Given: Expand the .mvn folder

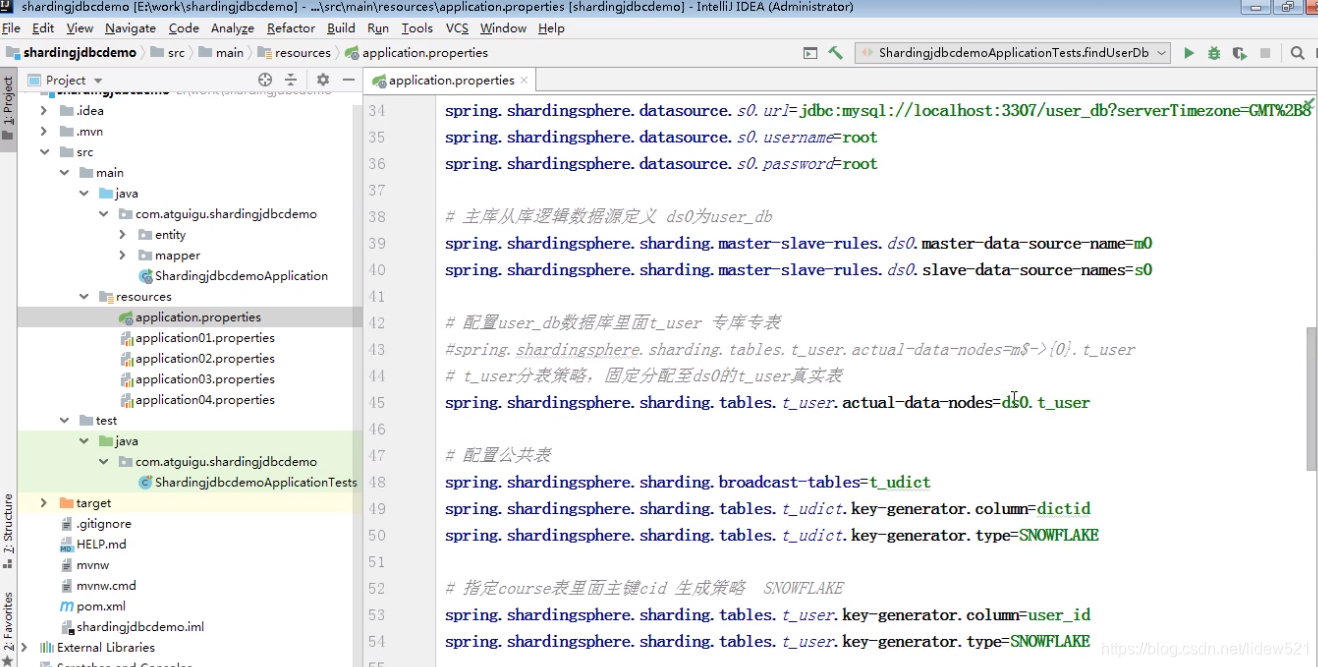Looking at the screenshot, I should pos(44,132).
